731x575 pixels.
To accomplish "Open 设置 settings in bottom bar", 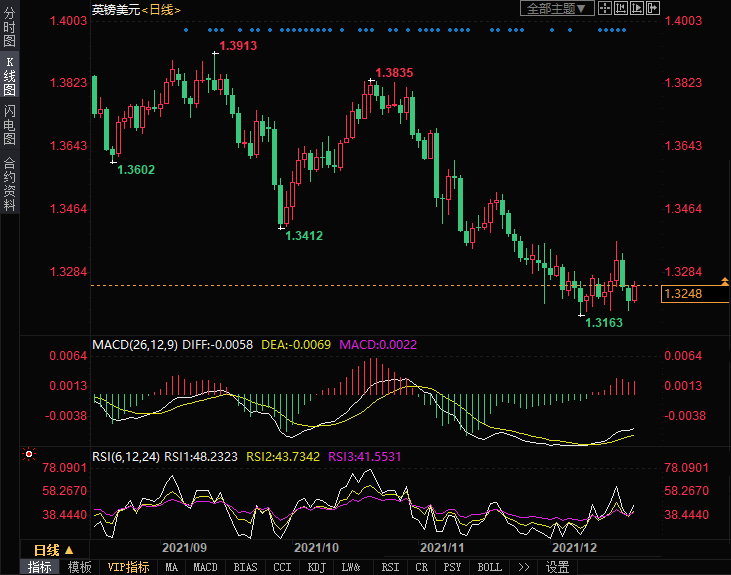I will click(x=557, y=567).
